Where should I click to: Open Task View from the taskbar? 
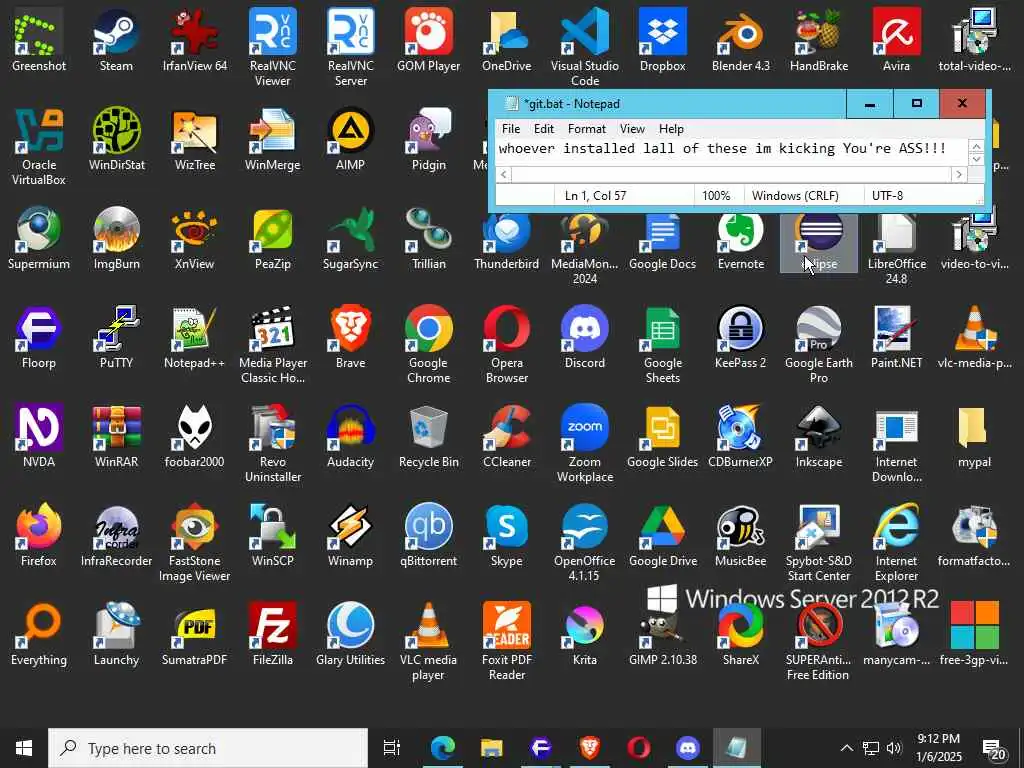(x=392, y=748)
